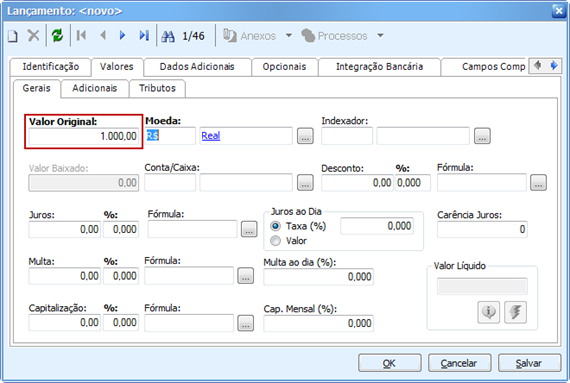
Task: Click the Desconto Fórmula field
Action: 482,182
